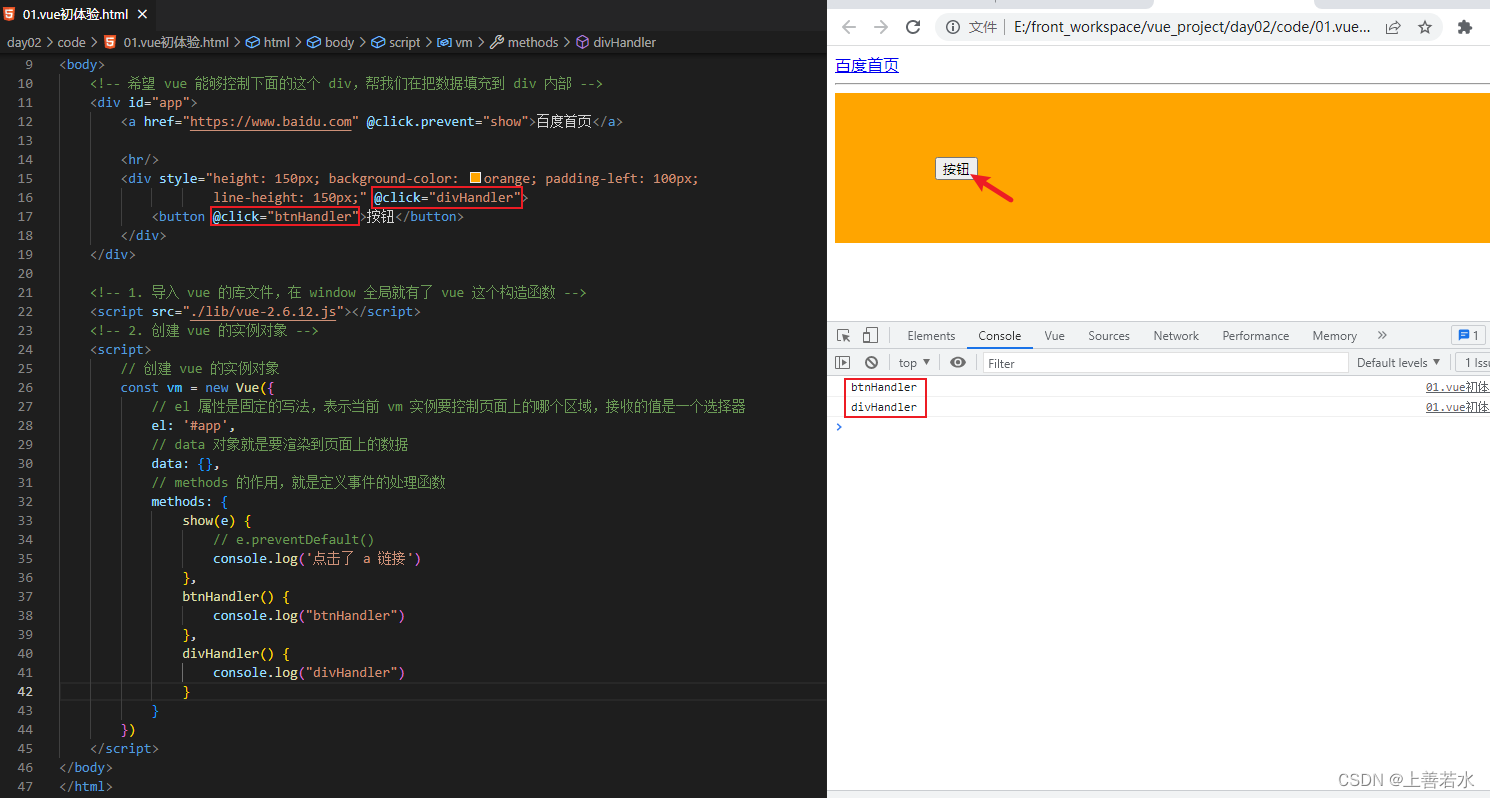The image size is (1490, 798).
Task: Open site info icon in address bar
Action: pos(953,27)
